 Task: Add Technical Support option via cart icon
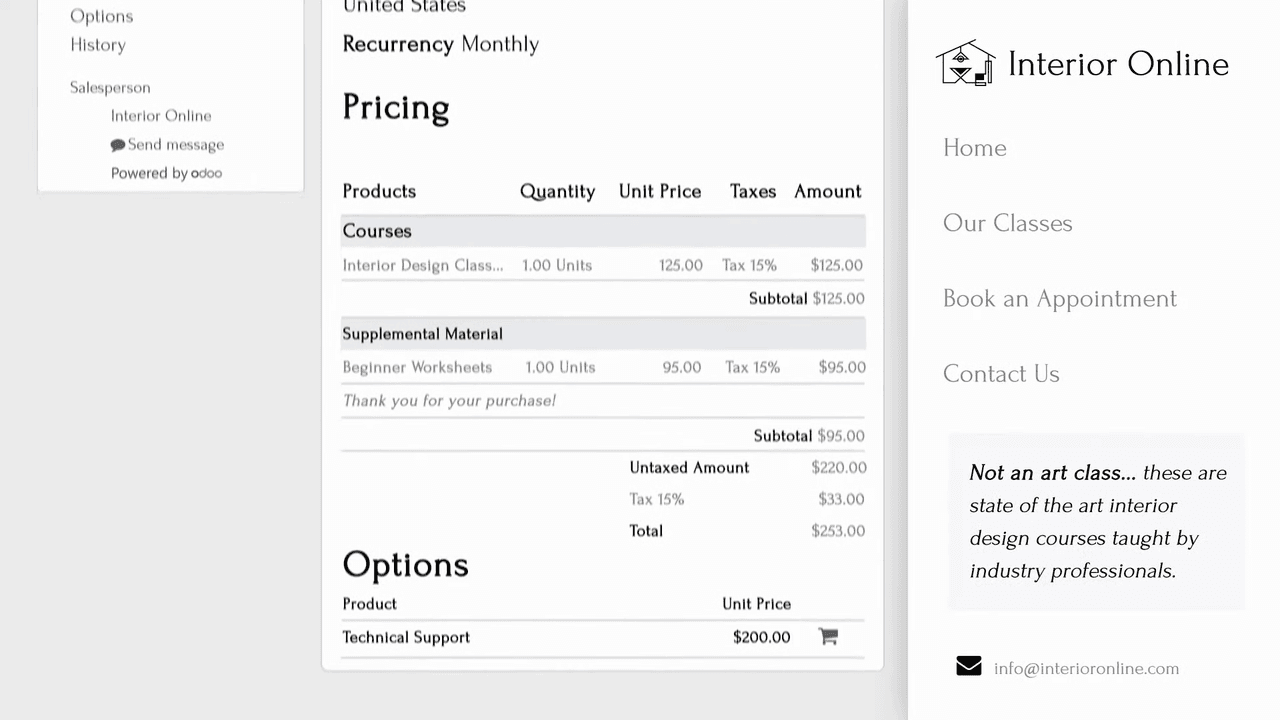point(828,637)
